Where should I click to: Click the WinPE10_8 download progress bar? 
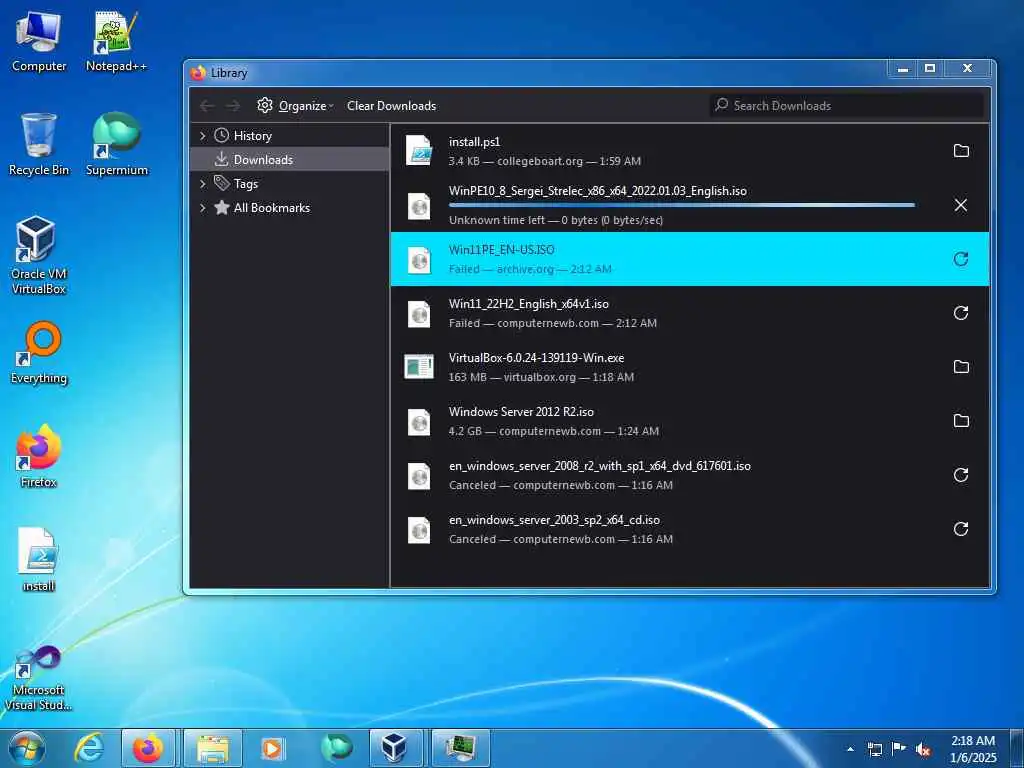click(682, 205)
